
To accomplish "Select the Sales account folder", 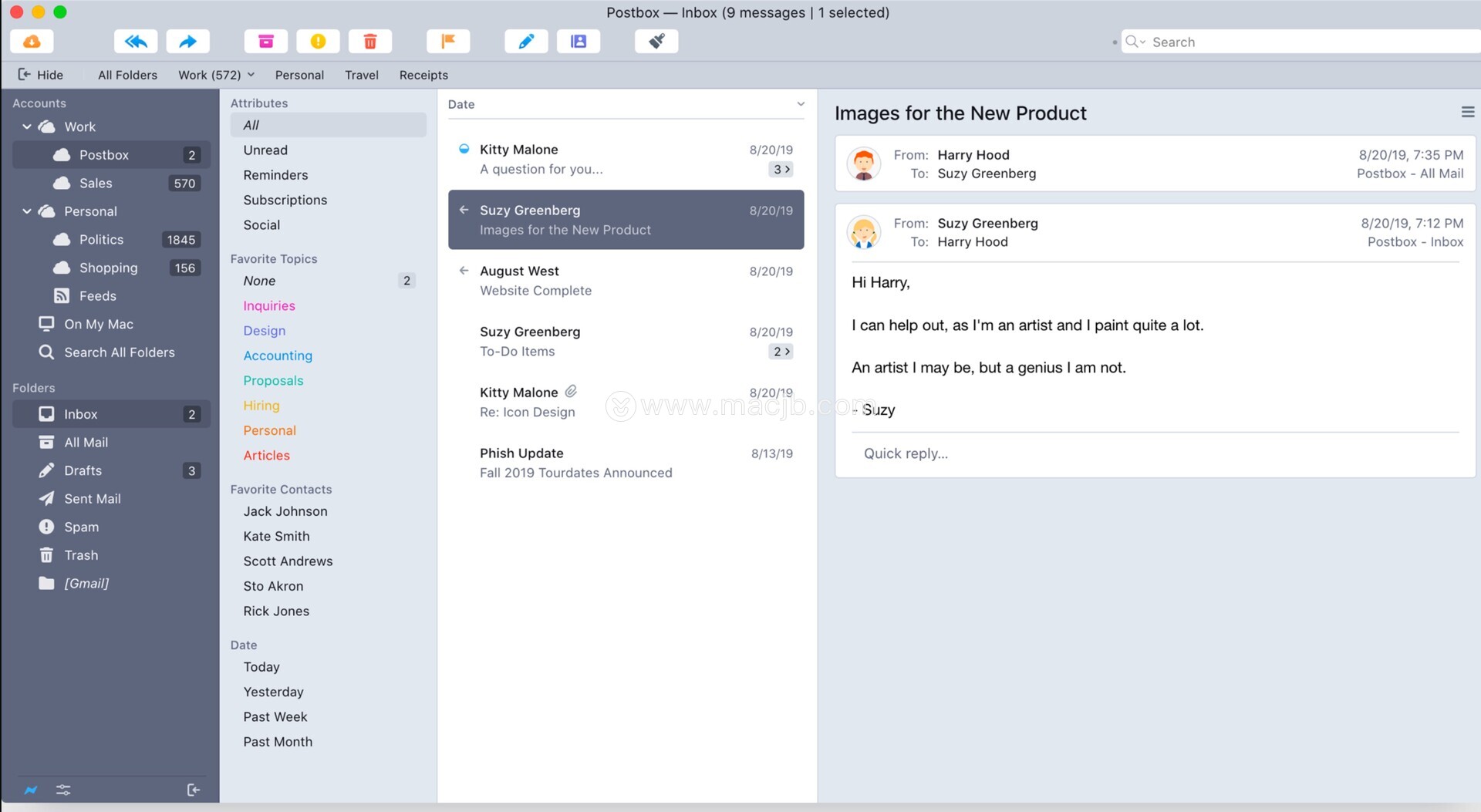I will pos(111,184).
